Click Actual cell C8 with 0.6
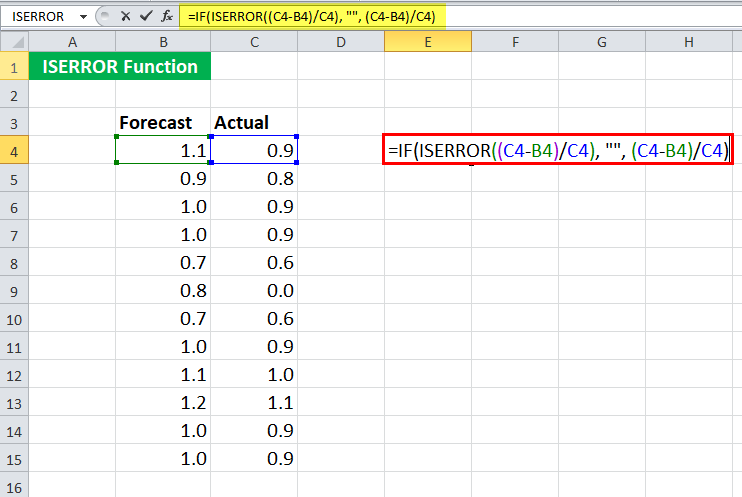The width and height of the screenshot is (742, 497). 254,262
